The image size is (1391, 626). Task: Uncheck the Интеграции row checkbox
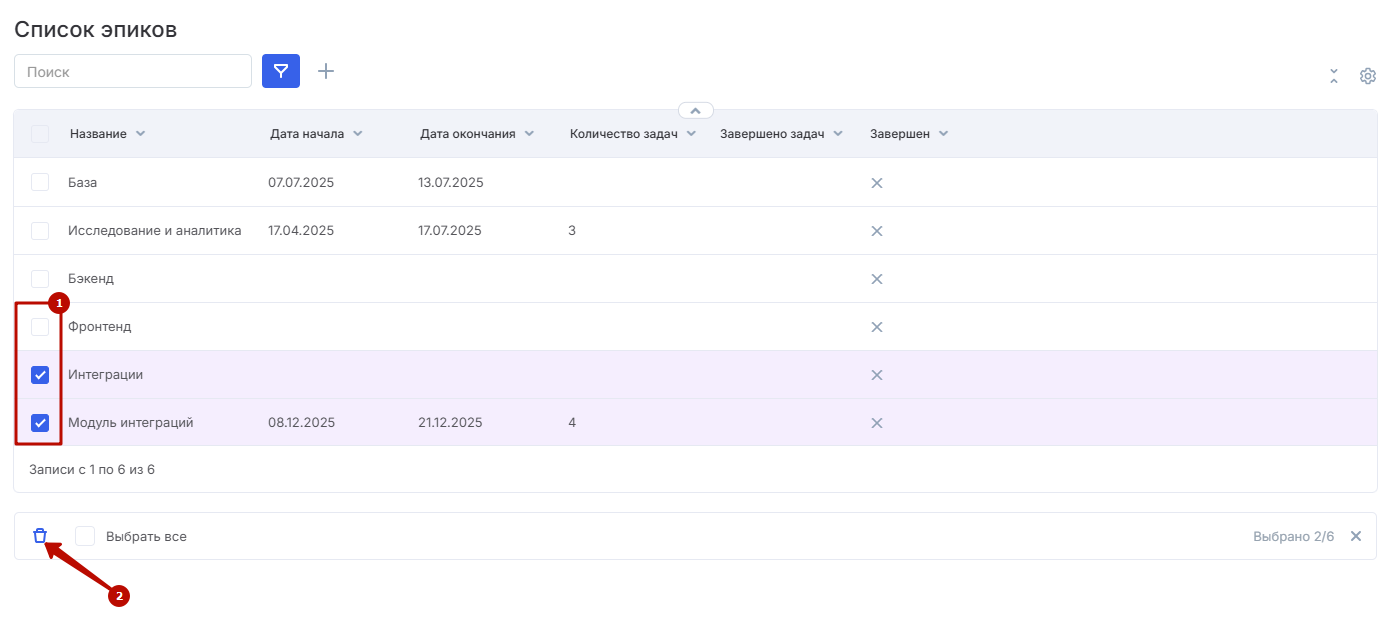(40, 375)
